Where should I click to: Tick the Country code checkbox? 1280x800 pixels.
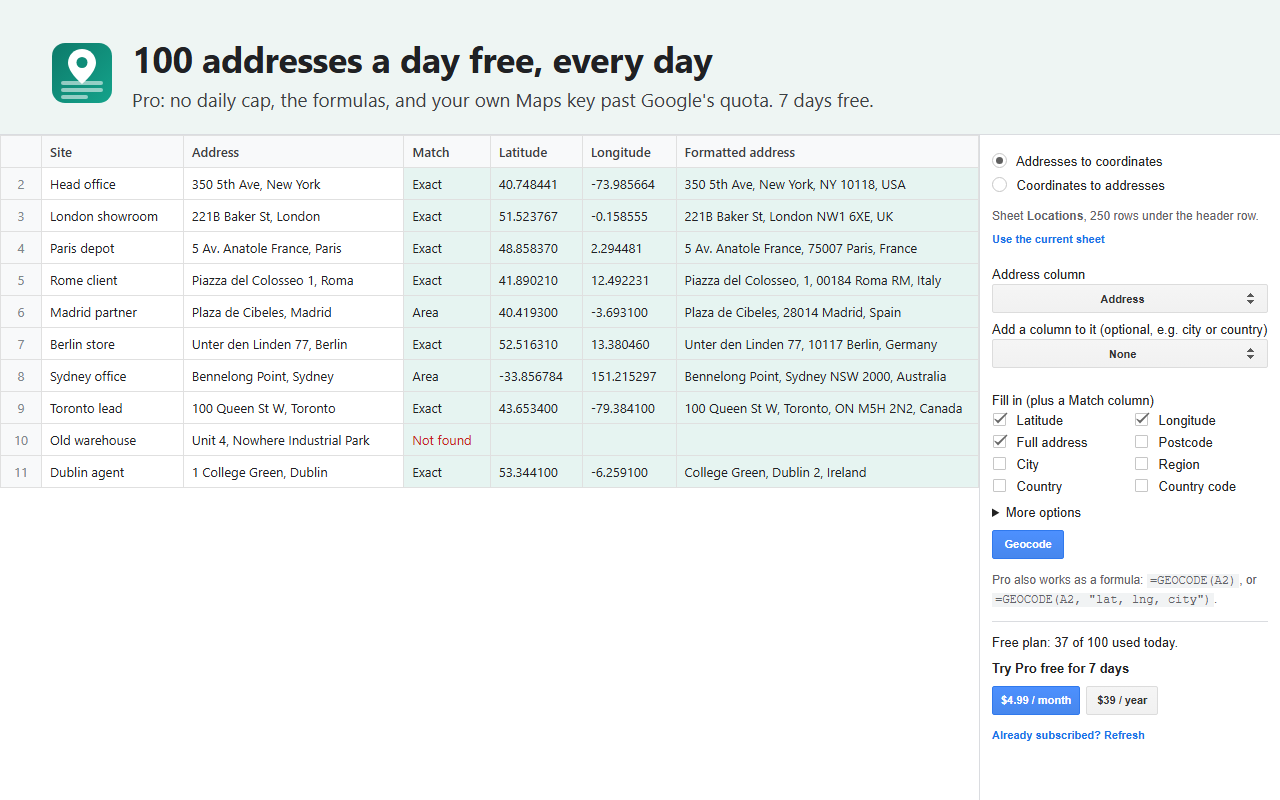(1142, 486)
